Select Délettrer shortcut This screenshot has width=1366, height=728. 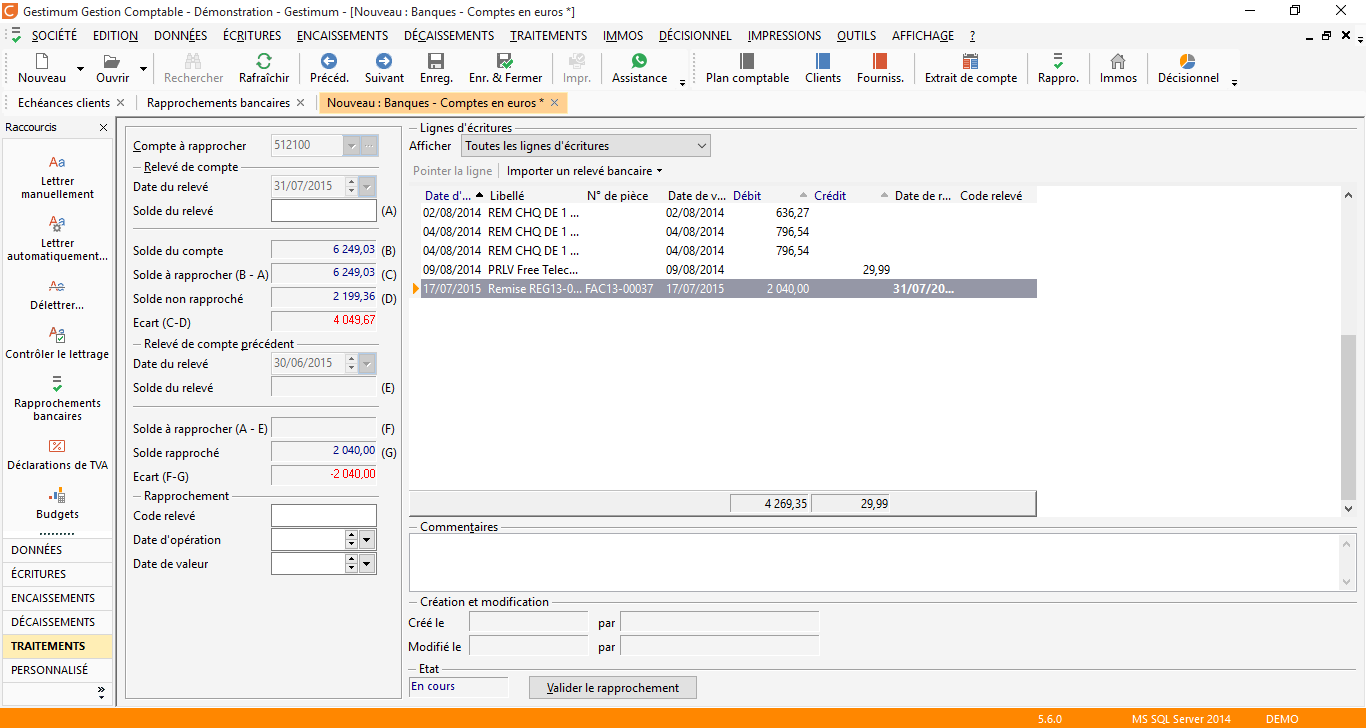click(57, 295)
